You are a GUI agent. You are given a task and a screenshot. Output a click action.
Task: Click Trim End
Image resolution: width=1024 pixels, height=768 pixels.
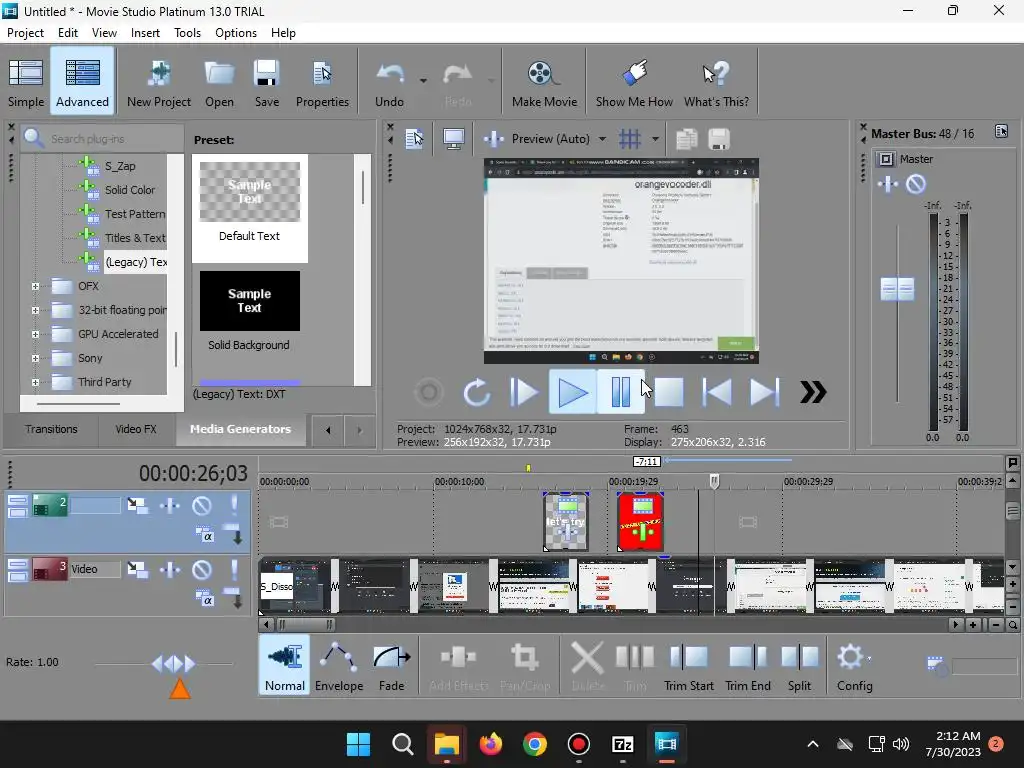click(x=748, y=665)
